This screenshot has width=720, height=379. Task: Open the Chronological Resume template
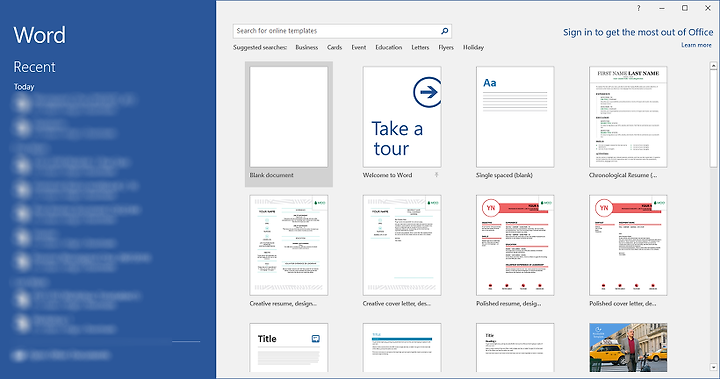(628, 117)
